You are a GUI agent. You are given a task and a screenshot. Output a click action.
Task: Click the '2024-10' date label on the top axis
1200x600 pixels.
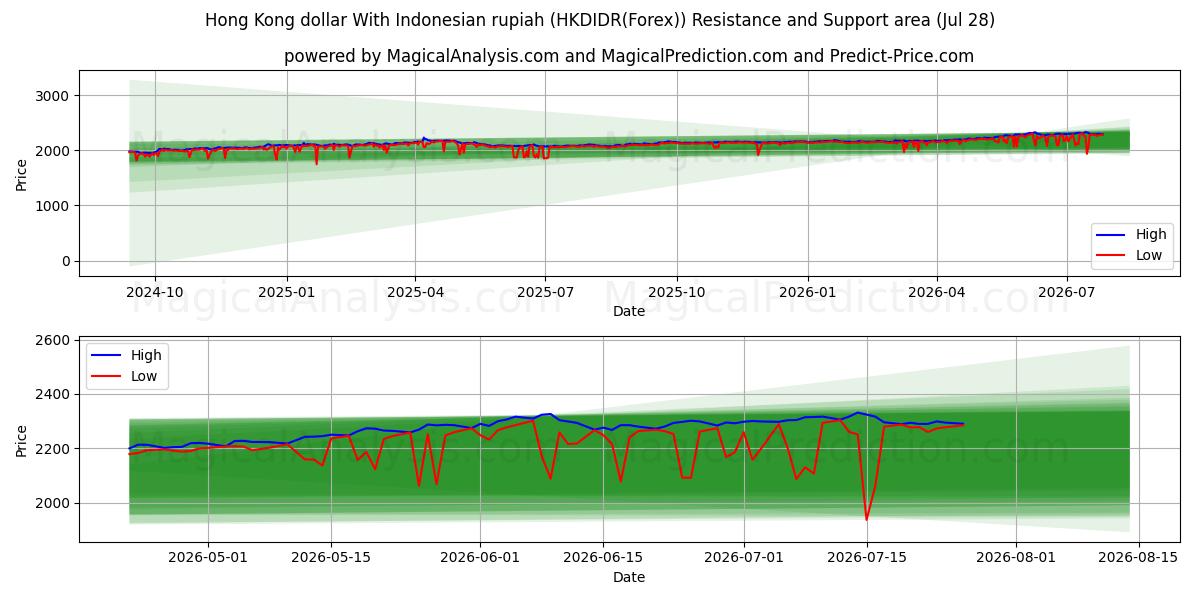click(155, 293)
